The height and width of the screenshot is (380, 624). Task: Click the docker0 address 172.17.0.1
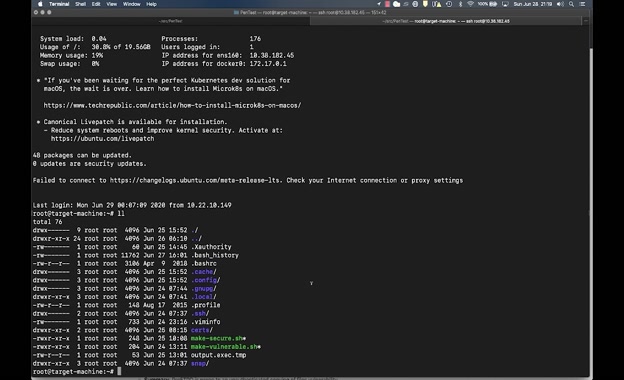(x=268, y=64)
